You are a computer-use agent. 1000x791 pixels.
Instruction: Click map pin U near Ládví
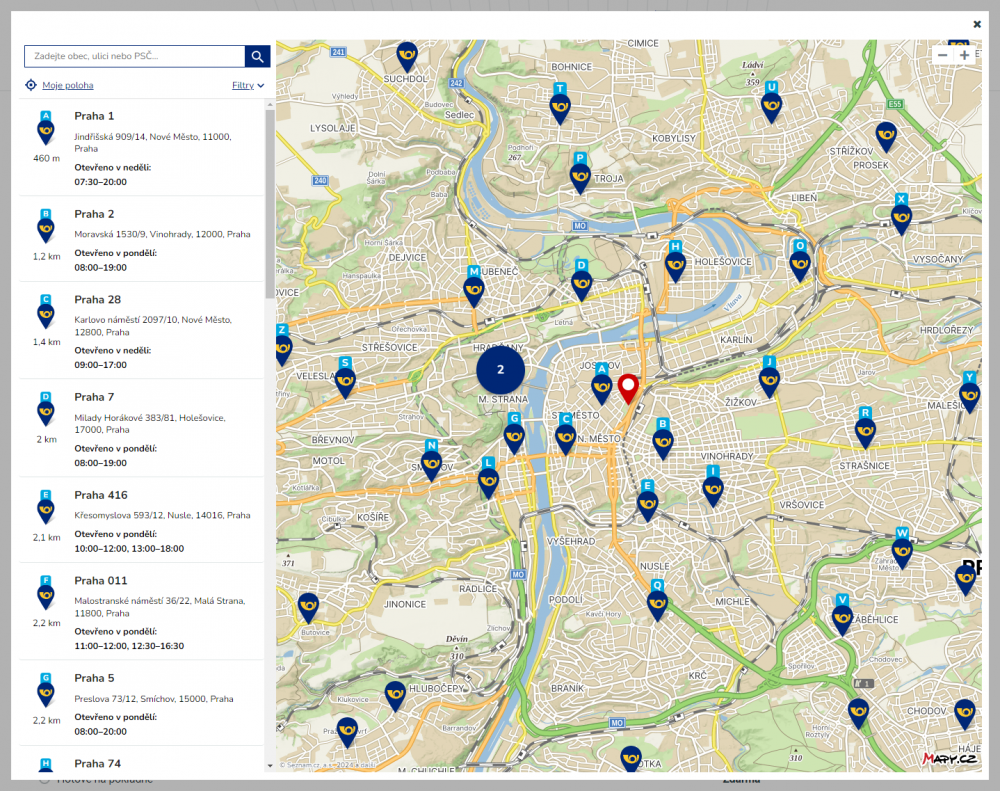[x=772, y=103]
